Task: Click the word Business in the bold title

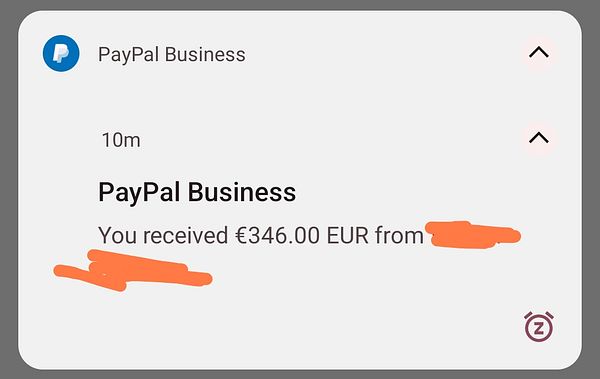Action: click(x=242, y=192)
